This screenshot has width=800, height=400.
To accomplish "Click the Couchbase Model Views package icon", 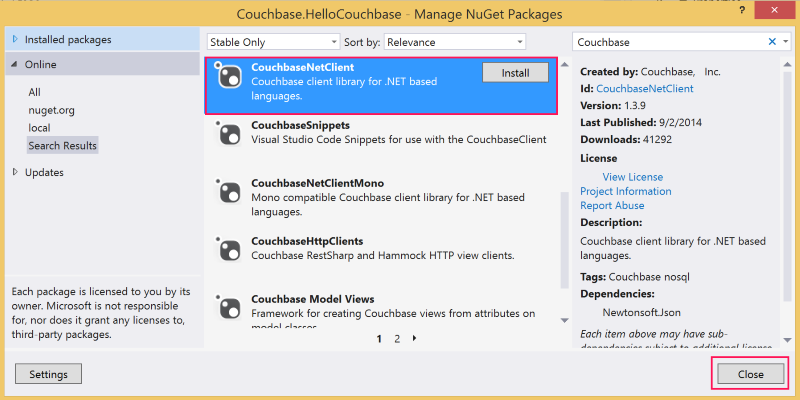I will tap(230, 306).
